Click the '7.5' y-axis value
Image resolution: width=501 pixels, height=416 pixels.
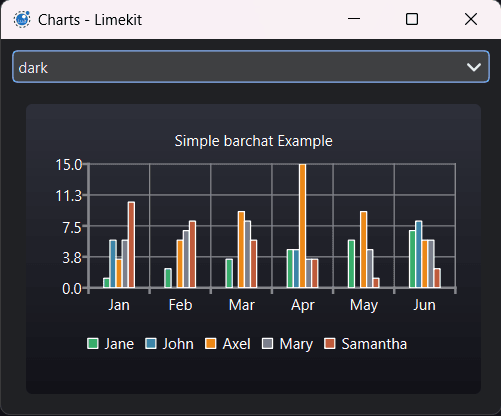[72, 227]
